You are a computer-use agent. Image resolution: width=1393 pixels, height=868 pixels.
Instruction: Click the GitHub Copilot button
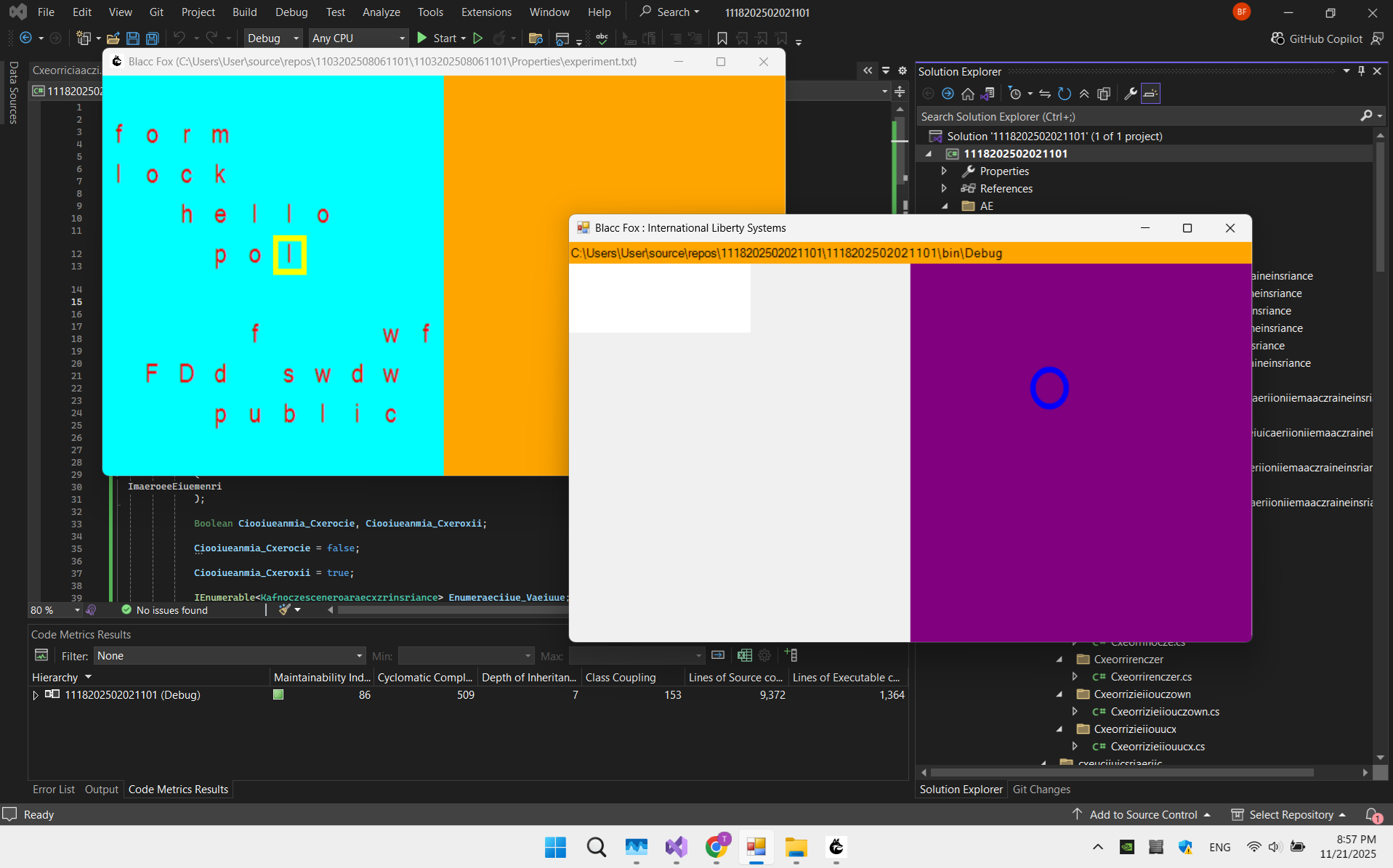coord(1316,38)
